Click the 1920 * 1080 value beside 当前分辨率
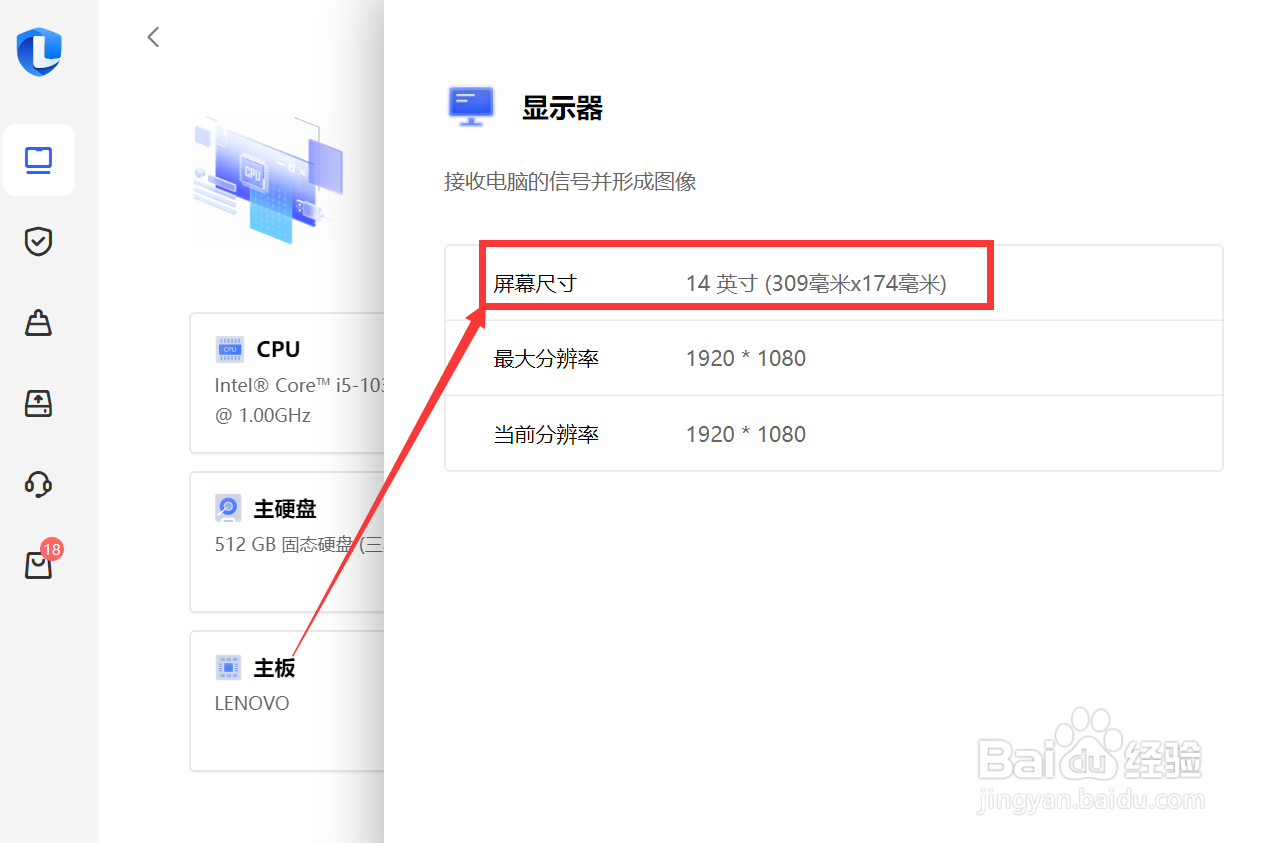Viewport: 1274px width, 843px height. click(x=746, y=434)
